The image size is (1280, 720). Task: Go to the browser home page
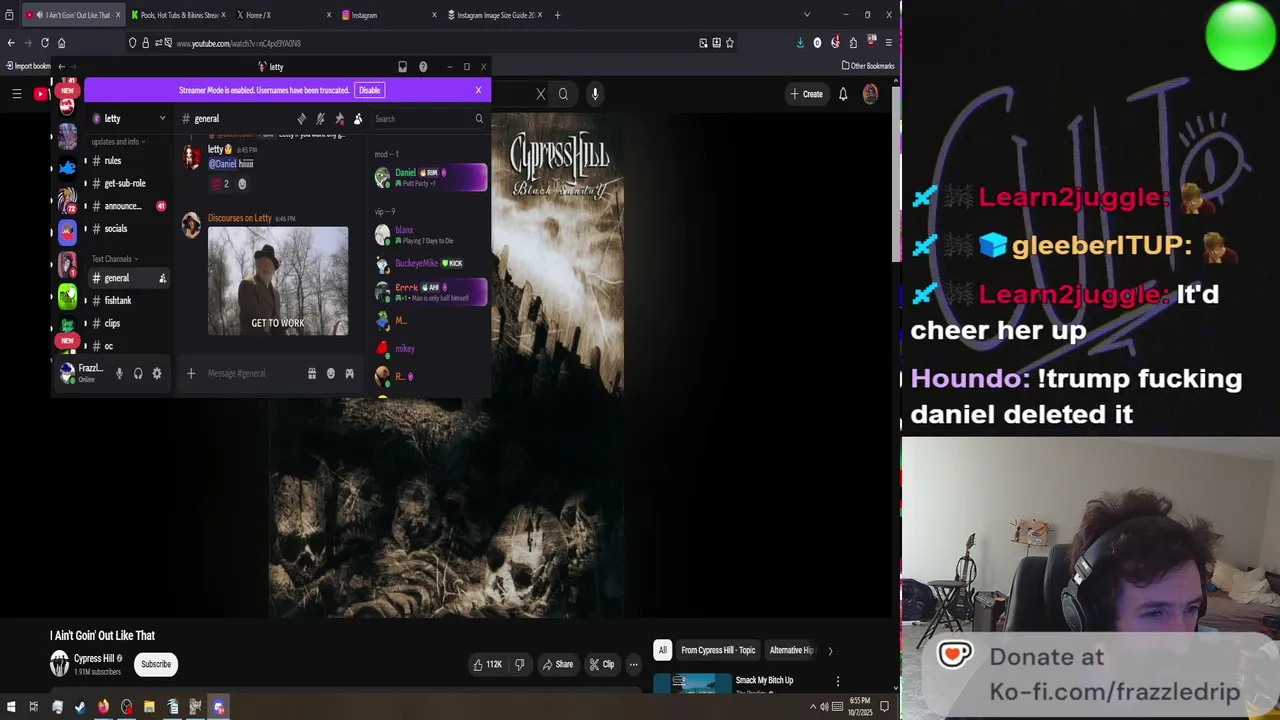click(61, 43)
